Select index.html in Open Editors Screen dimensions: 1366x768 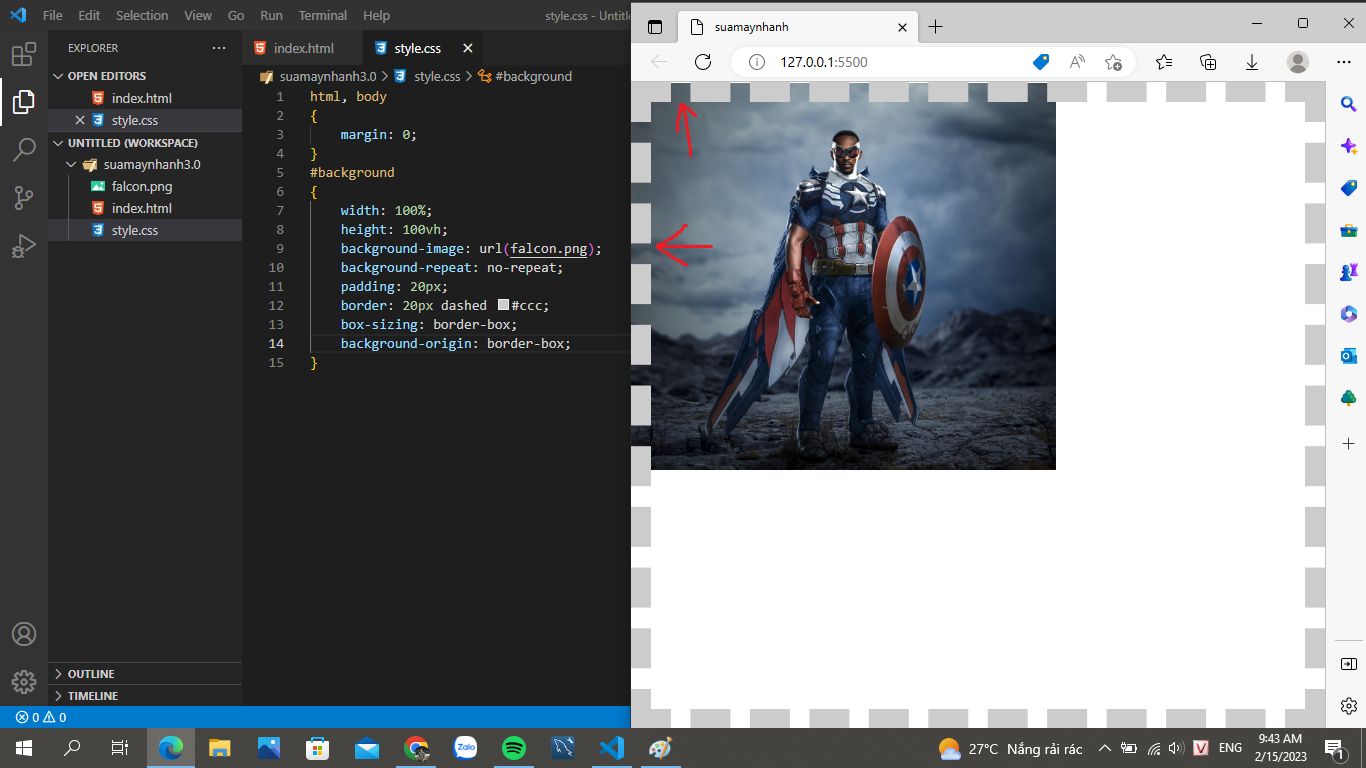pos(142,99)
